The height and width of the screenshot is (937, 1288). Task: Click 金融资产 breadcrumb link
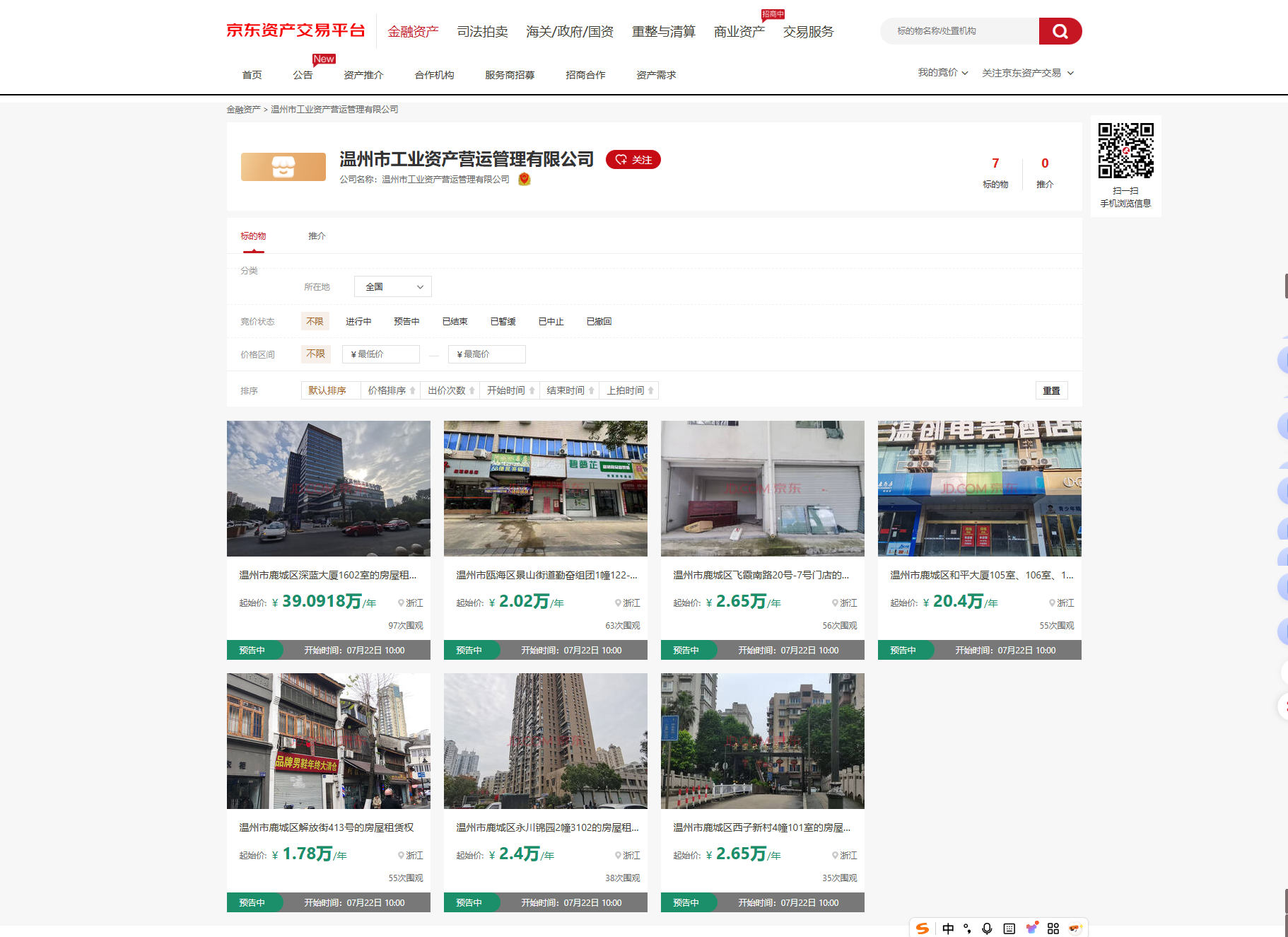pyautogui.click(x=243, y=110)
